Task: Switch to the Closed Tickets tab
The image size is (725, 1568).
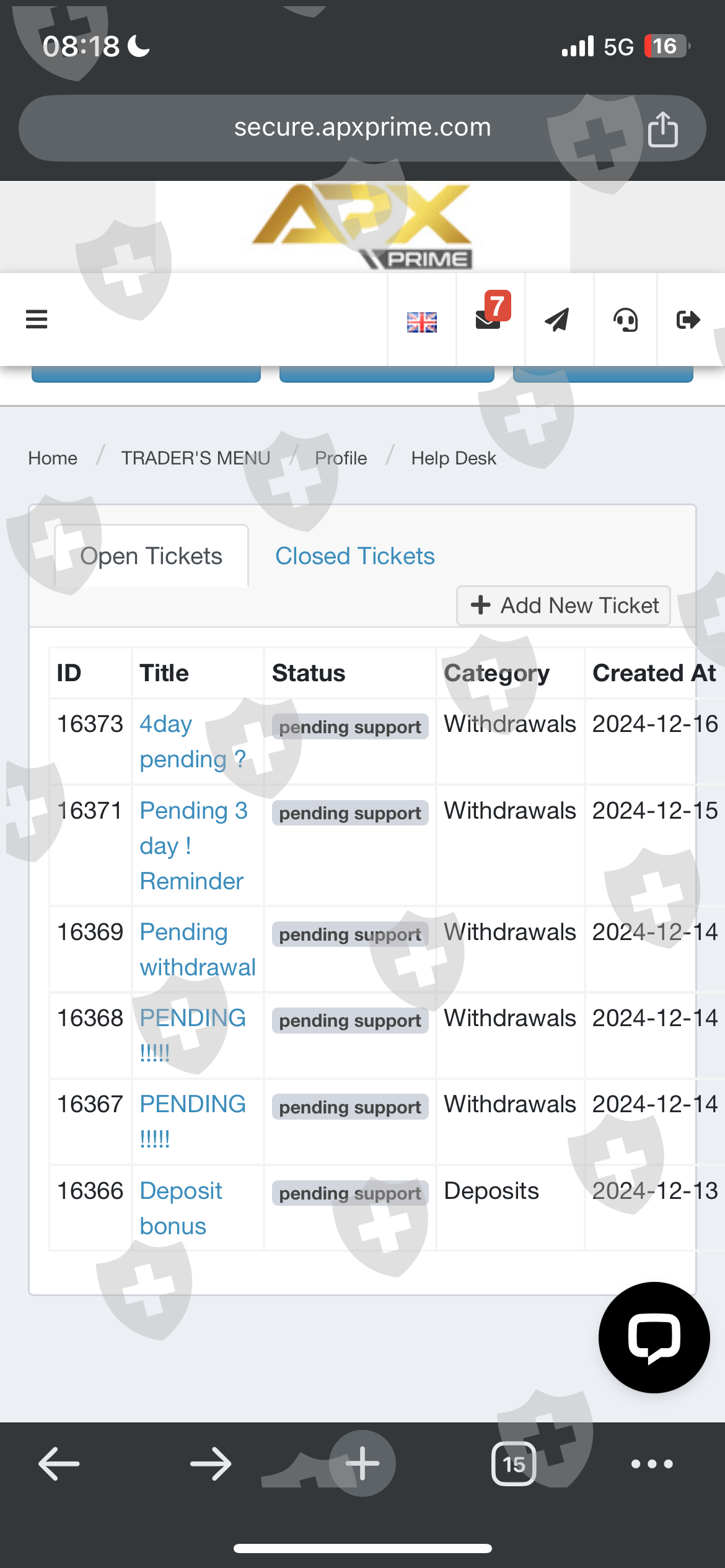Action: (x=354, y=556)
